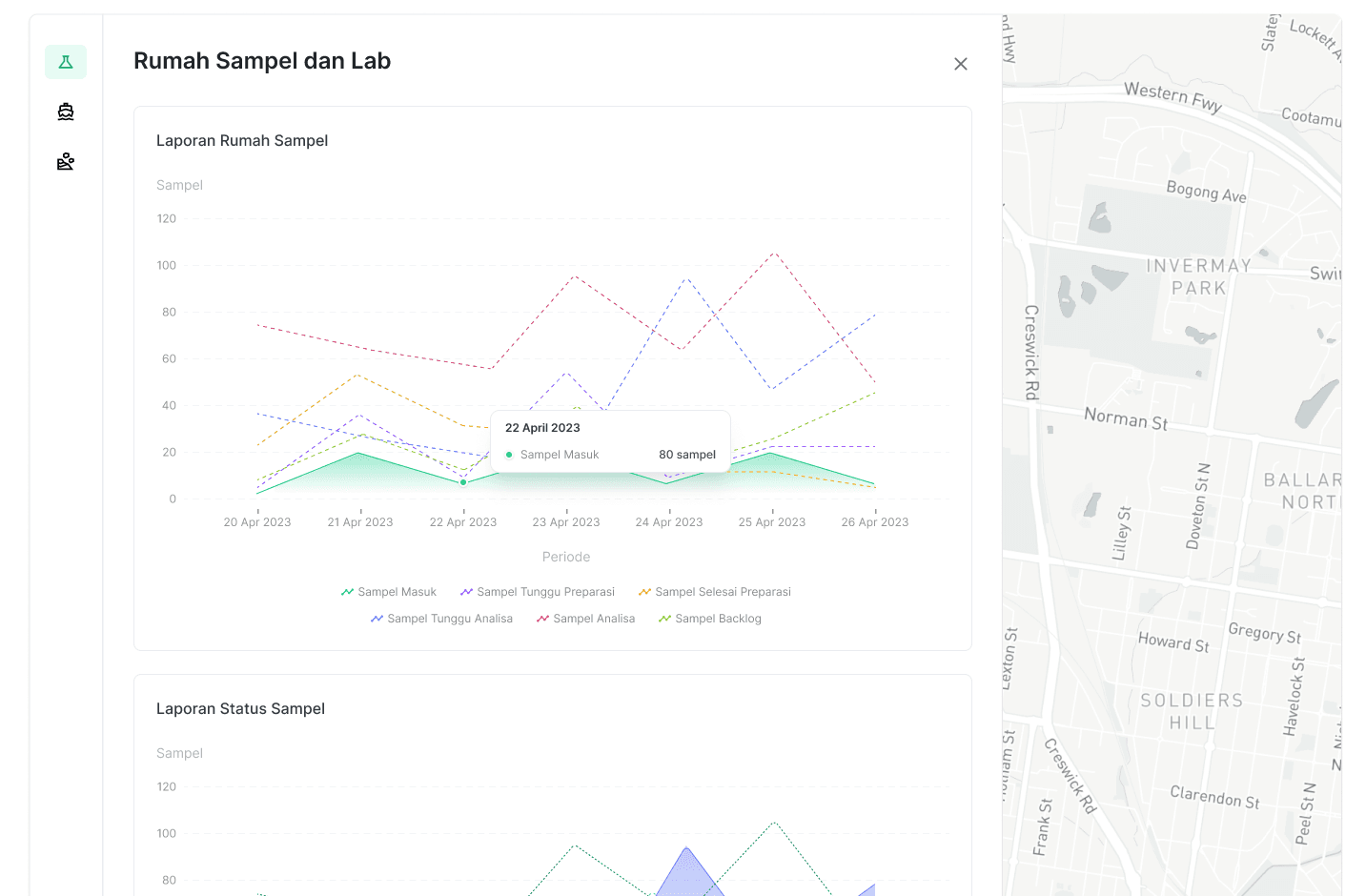Click the mining site icon in the sidebar
The height and width of the screenshot is (896, 1366).
(65, 161)
